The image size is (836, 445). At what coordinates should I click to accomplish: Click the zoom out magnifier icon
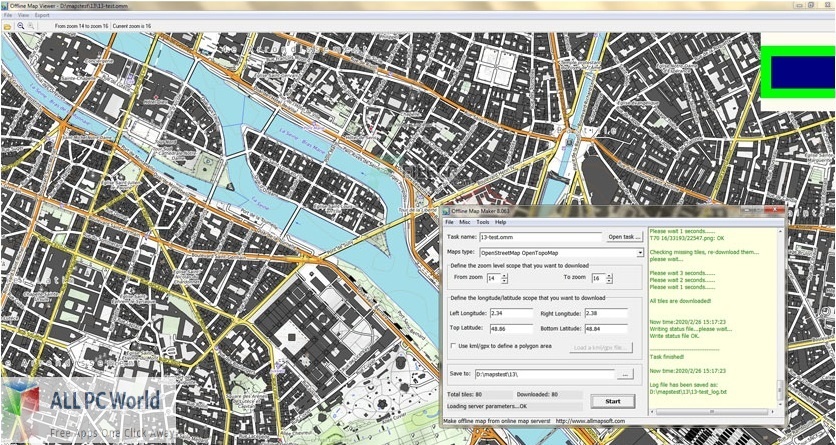[21, 26]
